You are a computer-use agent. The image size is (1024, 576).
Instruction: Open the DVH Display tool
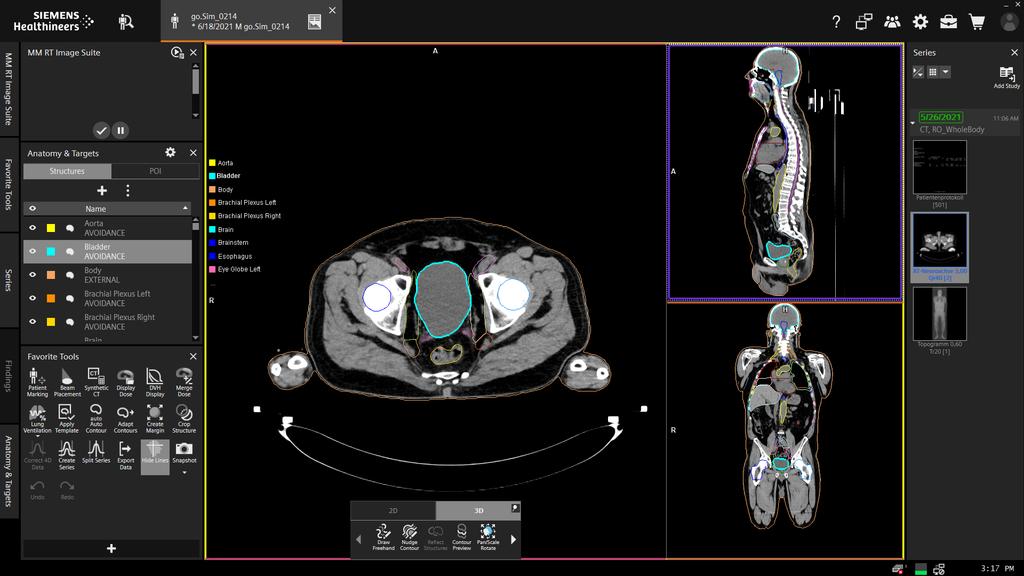tap(153, 380)
